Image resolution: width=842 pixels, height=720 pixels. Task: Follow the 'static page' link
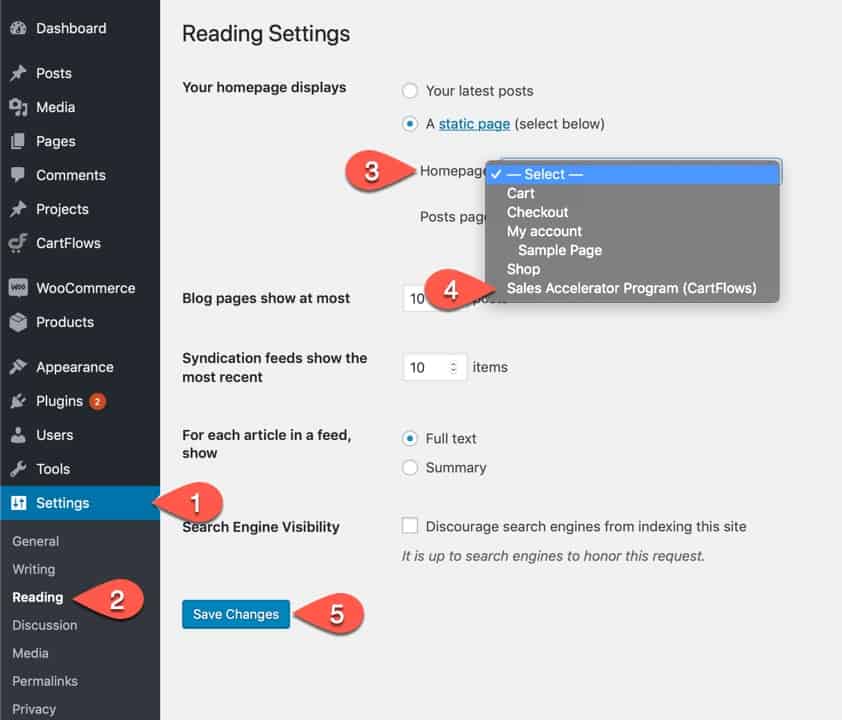click(x=474, y=124)
